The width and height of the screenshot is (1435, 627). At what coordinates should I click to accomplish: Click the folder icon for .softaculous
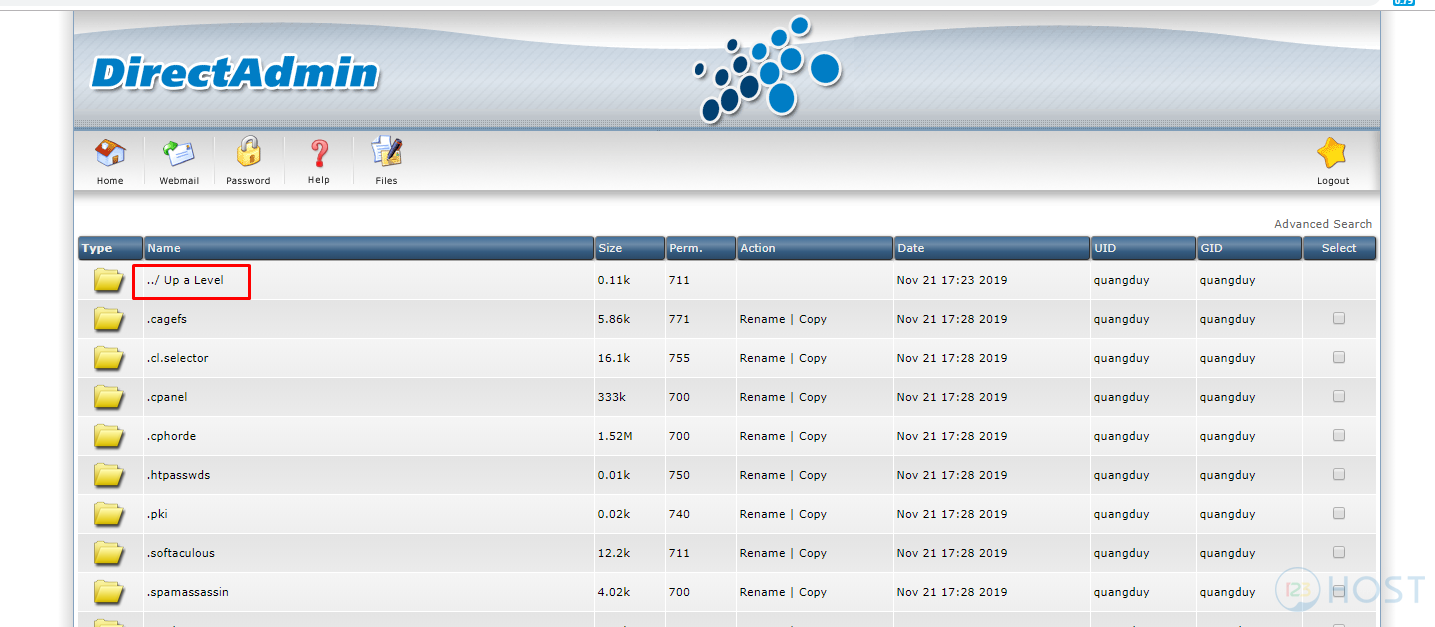(x=109, y=554)
